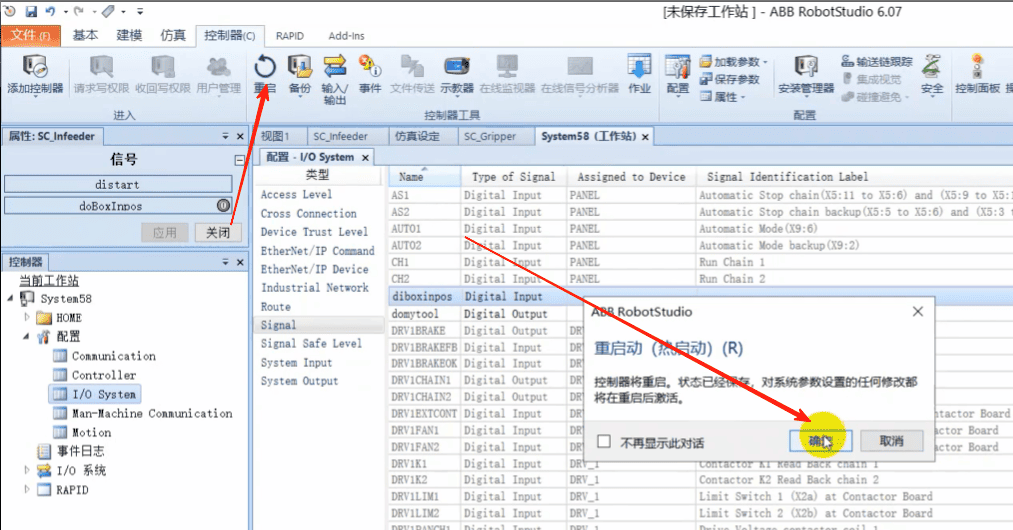
Task: Expand the I/O 系统 tree node
Action: coord(26,470)
